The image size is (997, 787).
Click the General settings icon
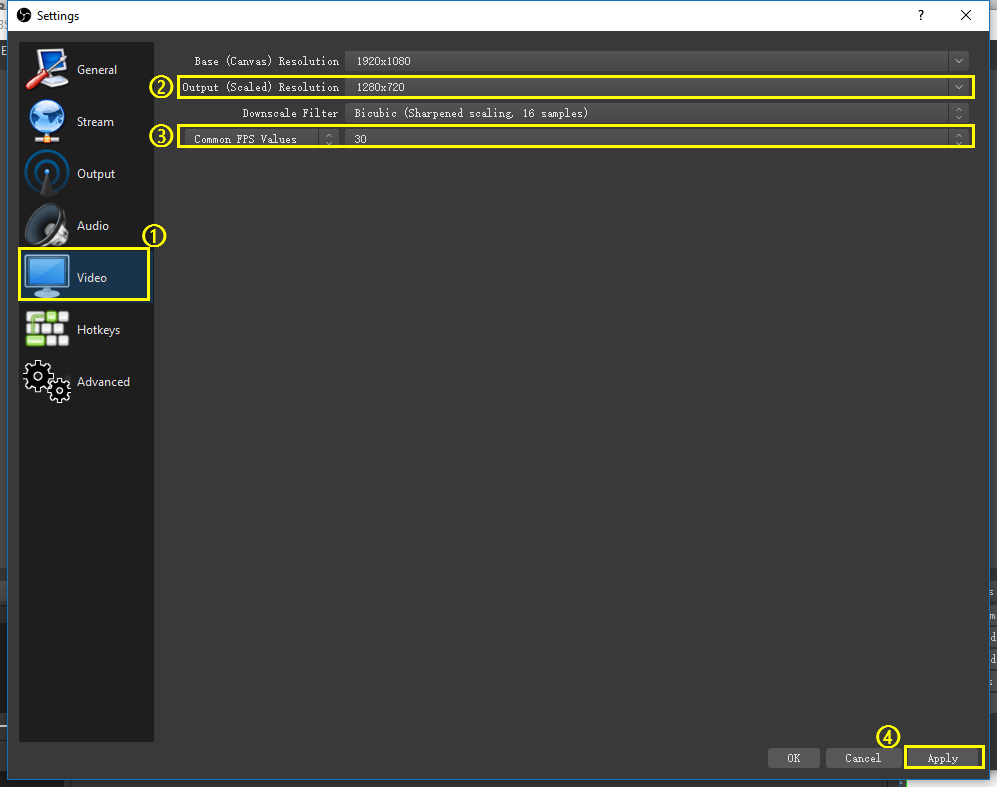coord(46,68)
